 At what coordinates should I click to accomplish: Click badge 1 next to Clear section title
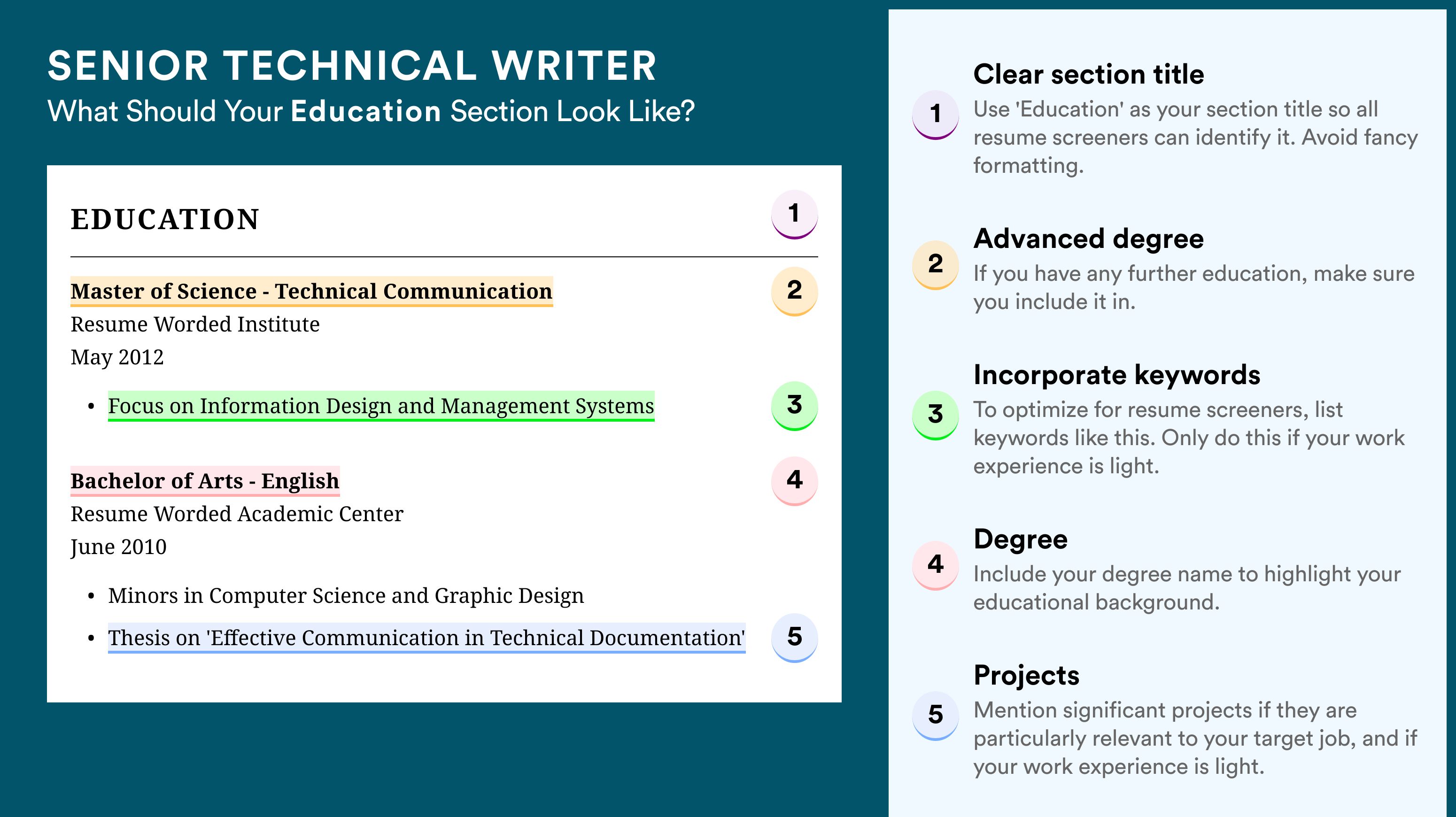tap(936, 115)
